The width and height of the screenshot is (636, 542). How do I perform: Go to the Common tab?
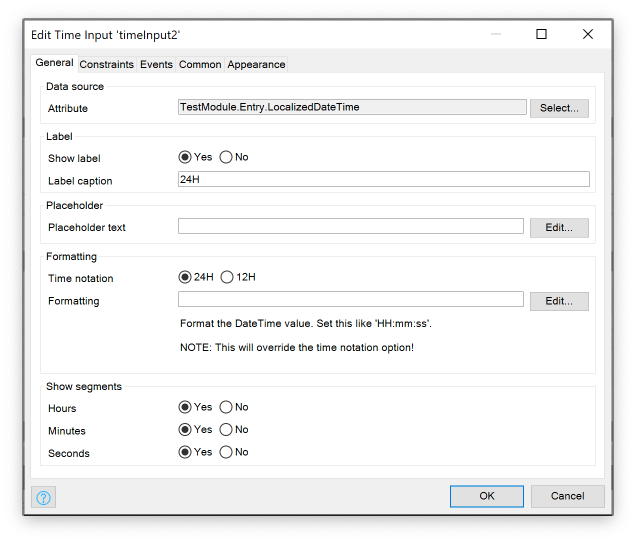tap(200, 65)
